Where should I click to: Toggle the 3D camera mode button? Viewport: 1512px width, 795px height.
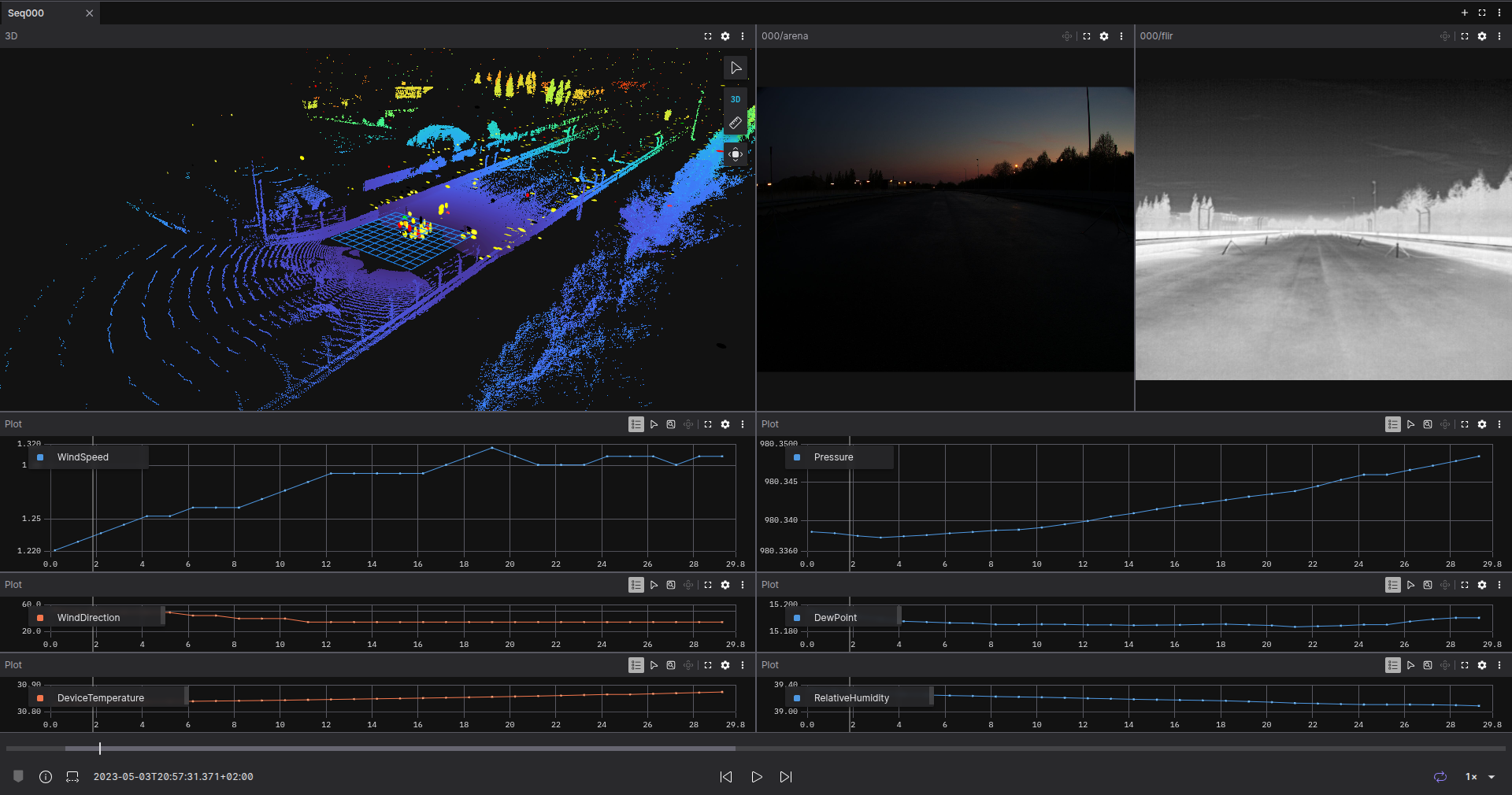pyautogui.click(x=736, y=99)
